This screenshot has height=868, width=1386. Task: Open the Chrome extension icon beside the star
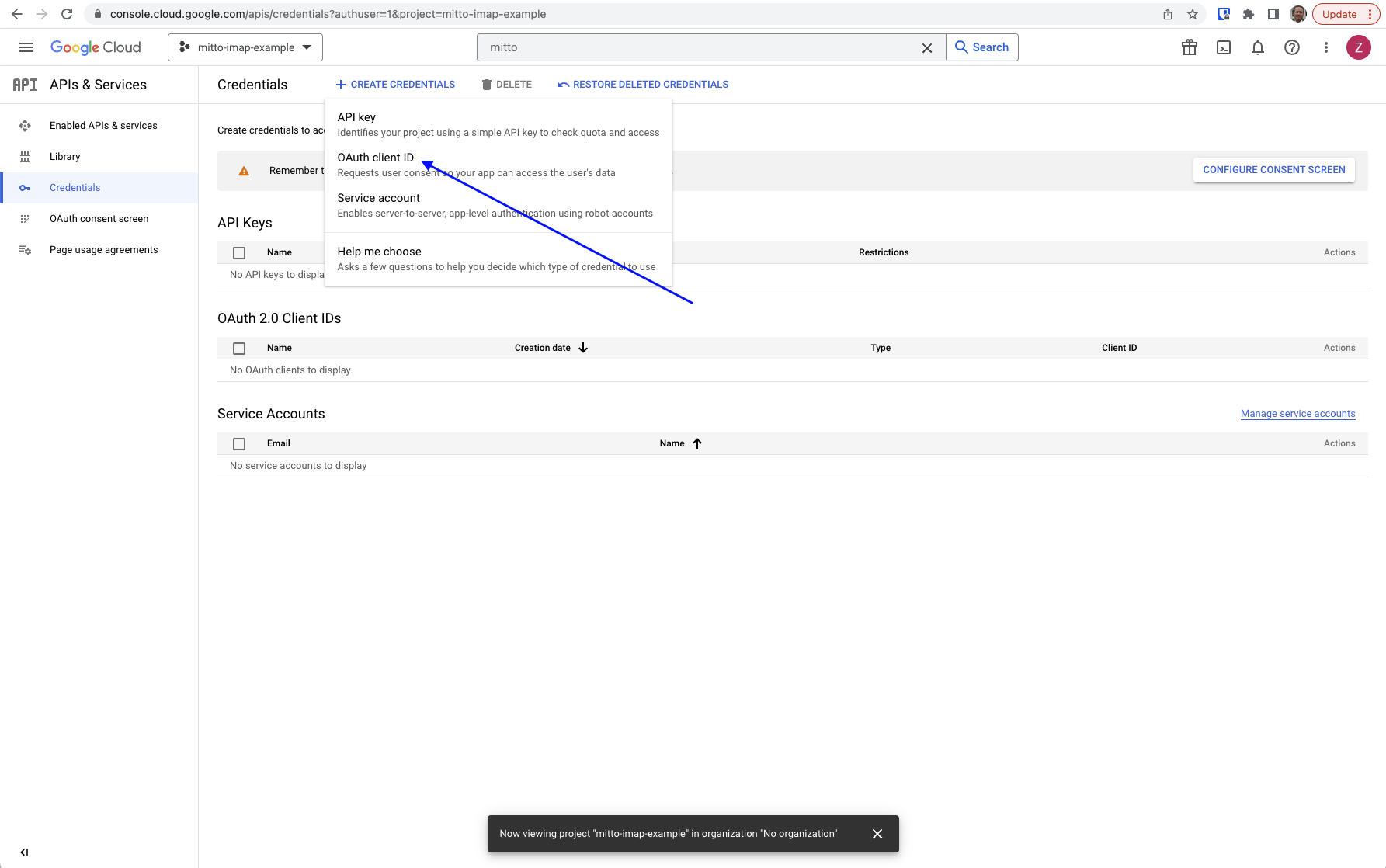1224,14
